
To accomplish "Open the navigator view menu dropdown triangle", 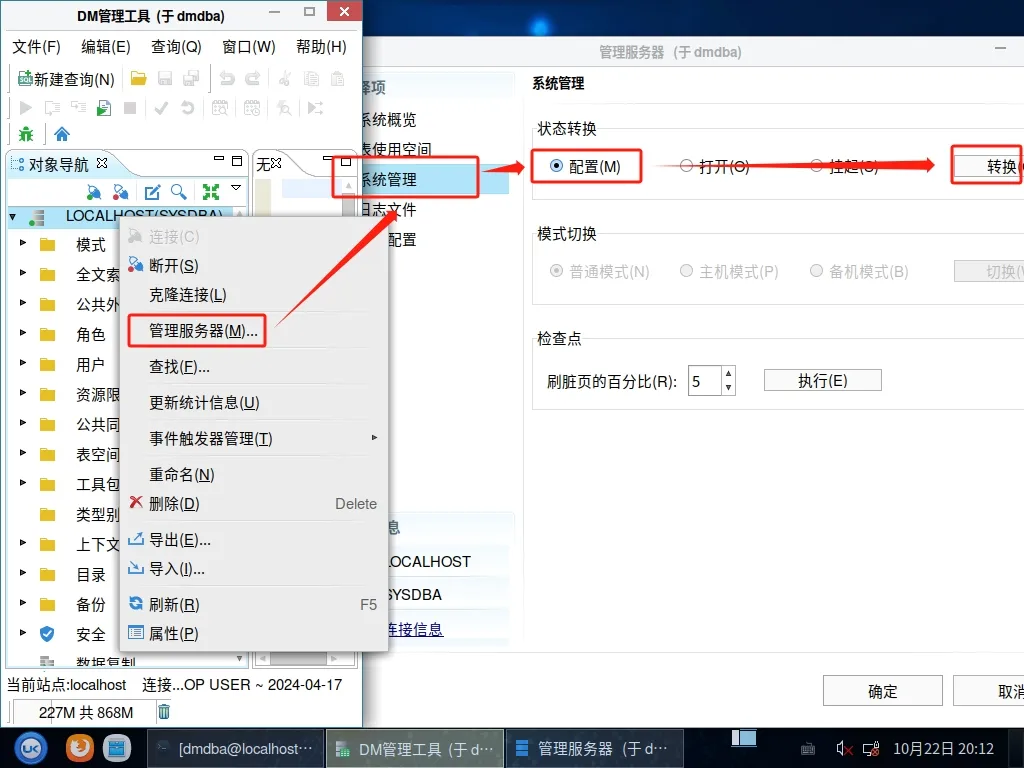I will tap(236, 188).
